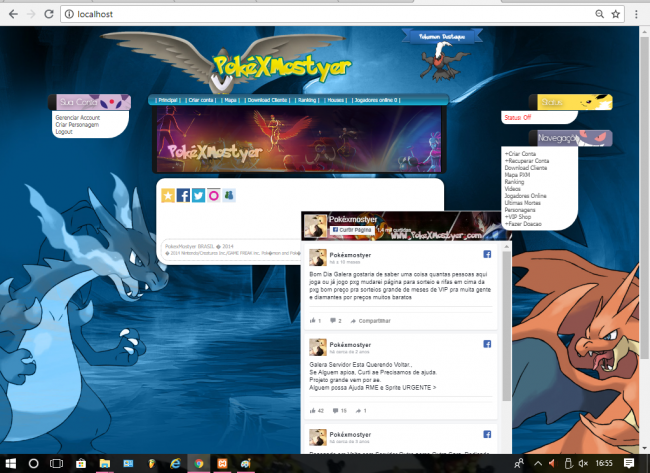Viewport: 650px width, 473px height.
Task: Open Jogadores Online in Navegação list
Action: coord(525,196)
